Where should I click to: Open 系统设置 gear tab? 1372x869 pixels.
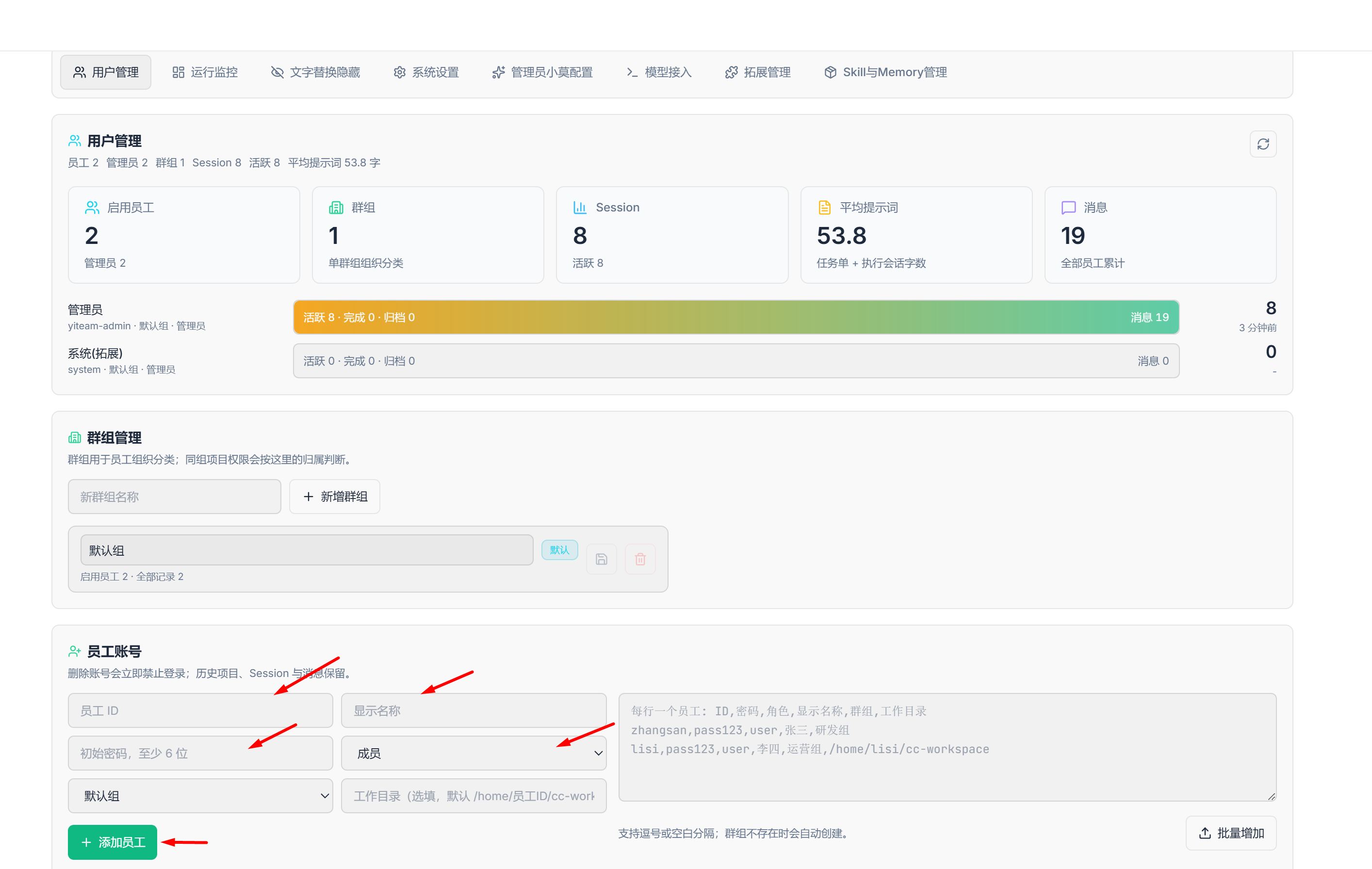click(426, 72)
